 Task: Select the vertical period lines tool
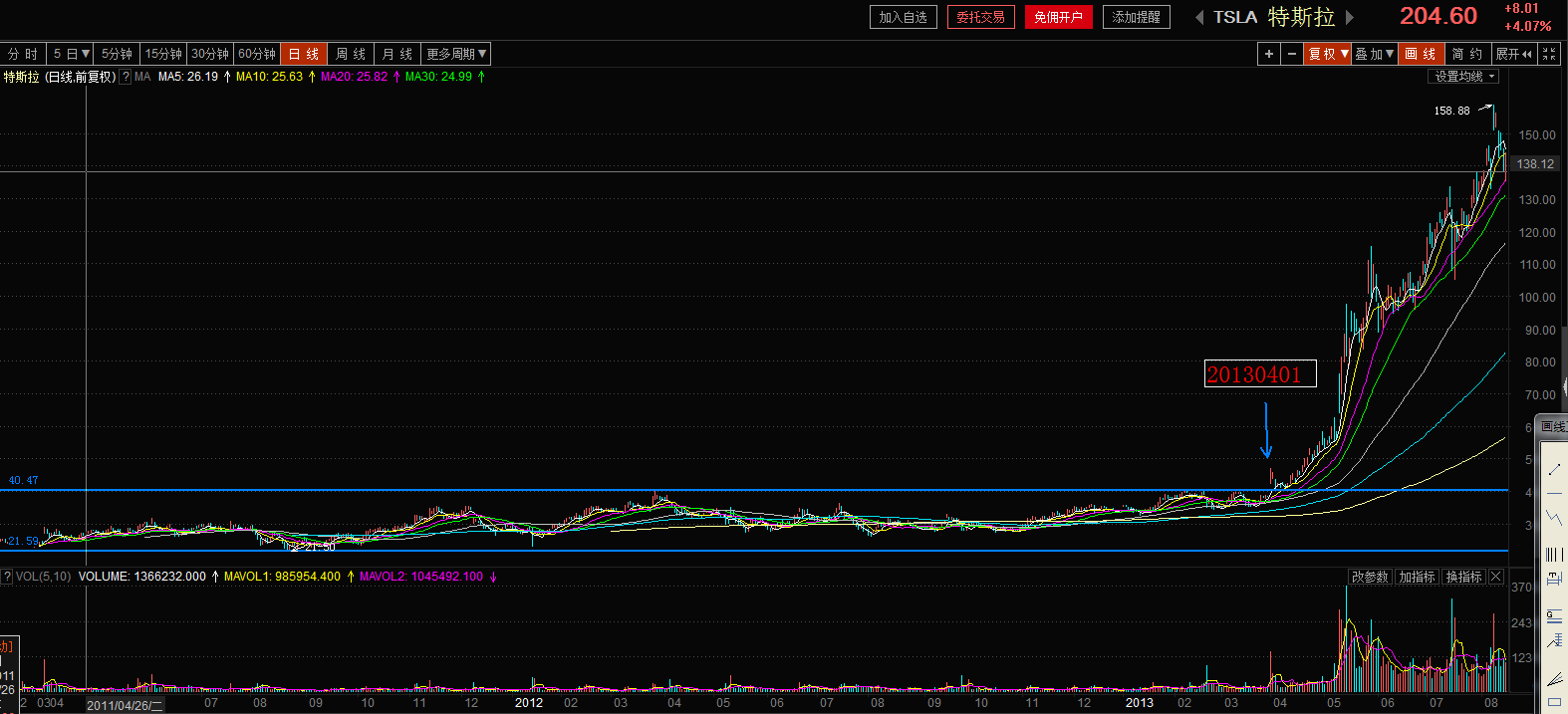coord(1554,554)
